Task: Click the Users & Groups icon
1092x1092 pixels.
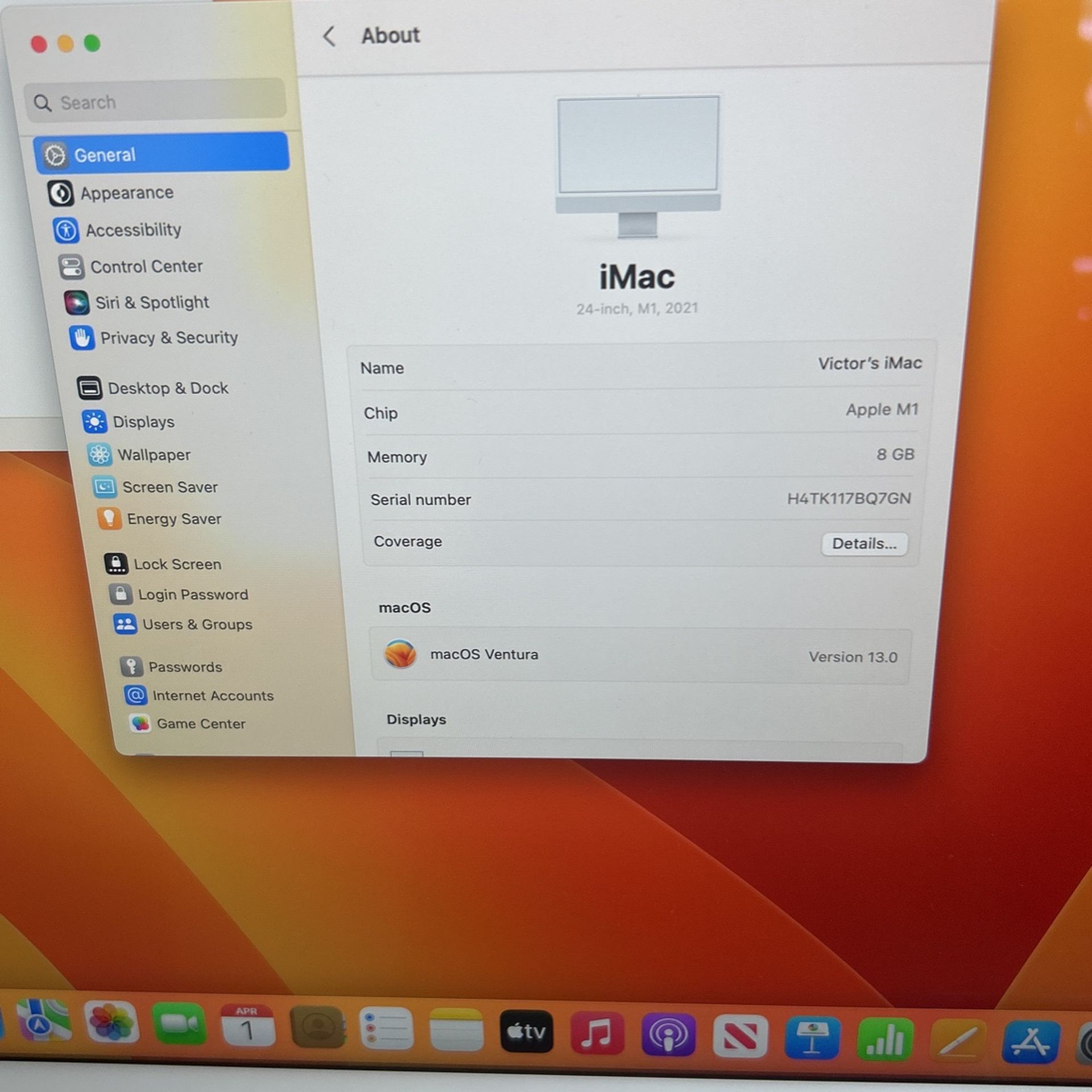Action: click(125, 624)
